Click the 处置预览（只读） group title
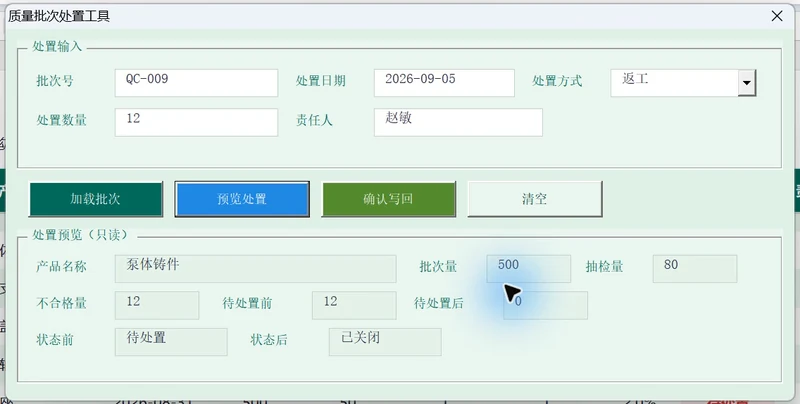Screen dimensions: 800x404 (80, 235)
